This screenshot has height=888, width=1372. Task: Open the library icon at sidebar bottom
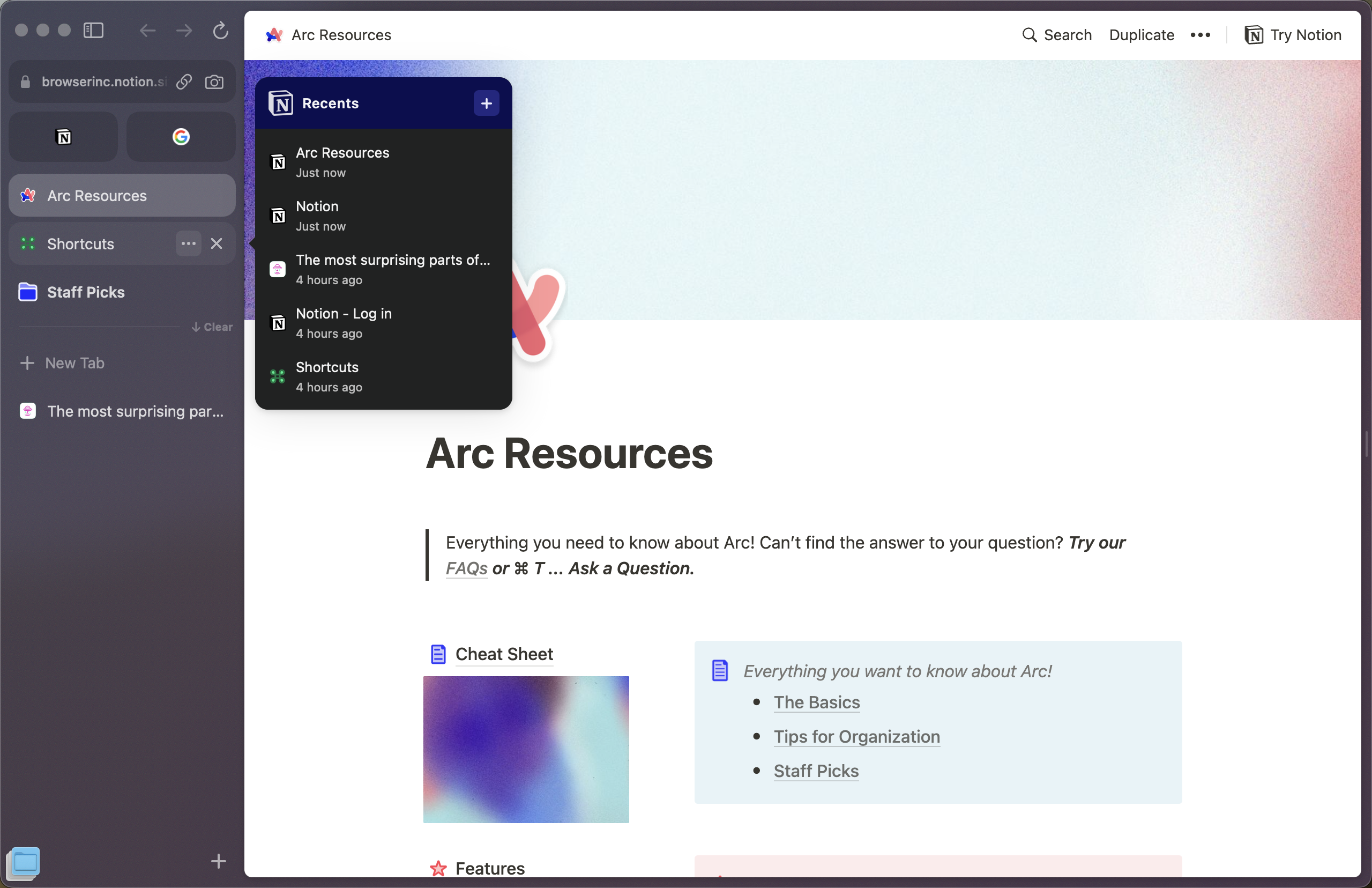coord(24,863)
